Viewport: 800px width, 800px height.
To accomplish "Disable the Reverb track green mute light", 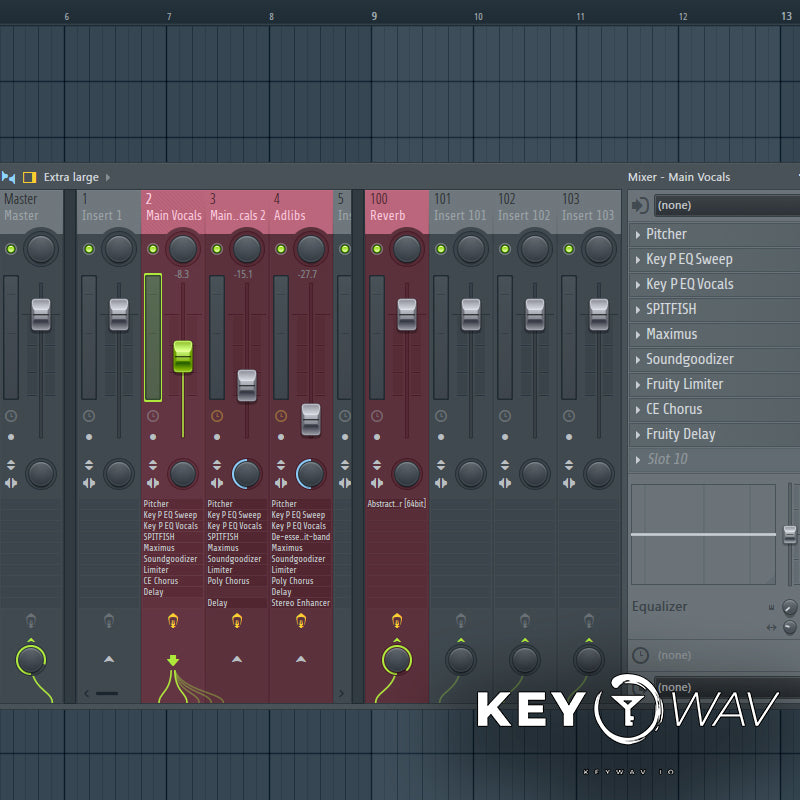I will pyautogui.click(x=376, y=248).
